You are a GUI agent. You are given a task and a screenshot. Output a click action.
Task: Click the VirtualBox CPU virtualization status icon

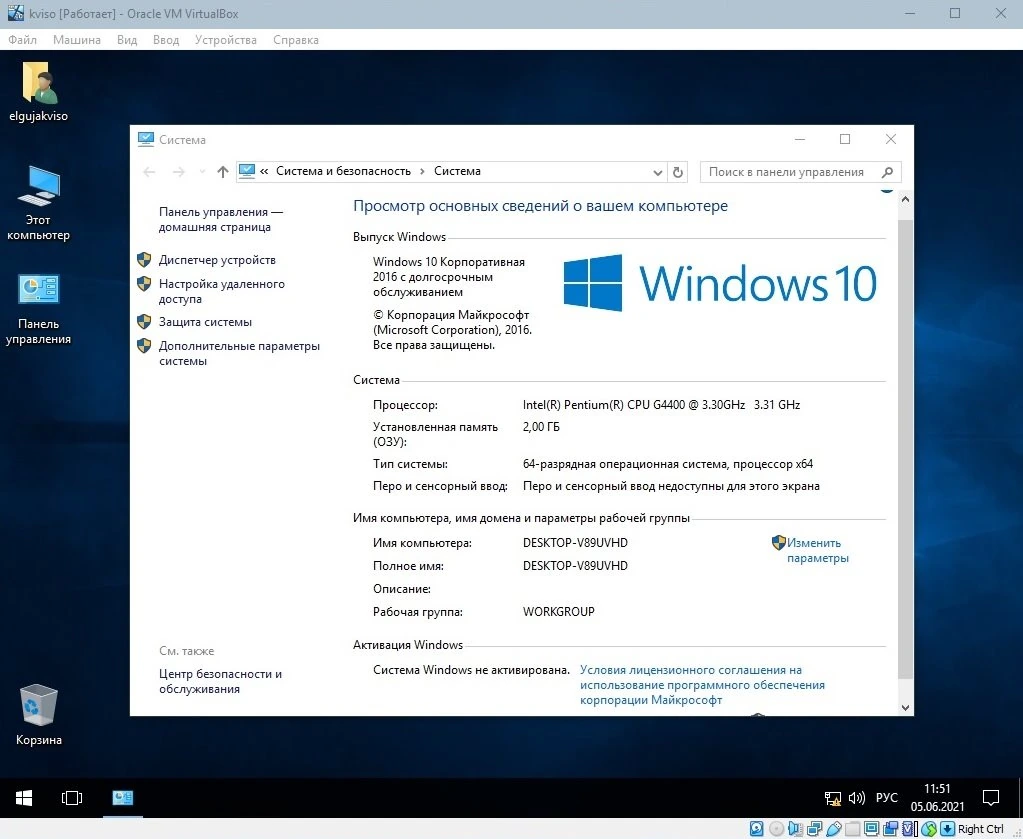(x=908, y=829)
